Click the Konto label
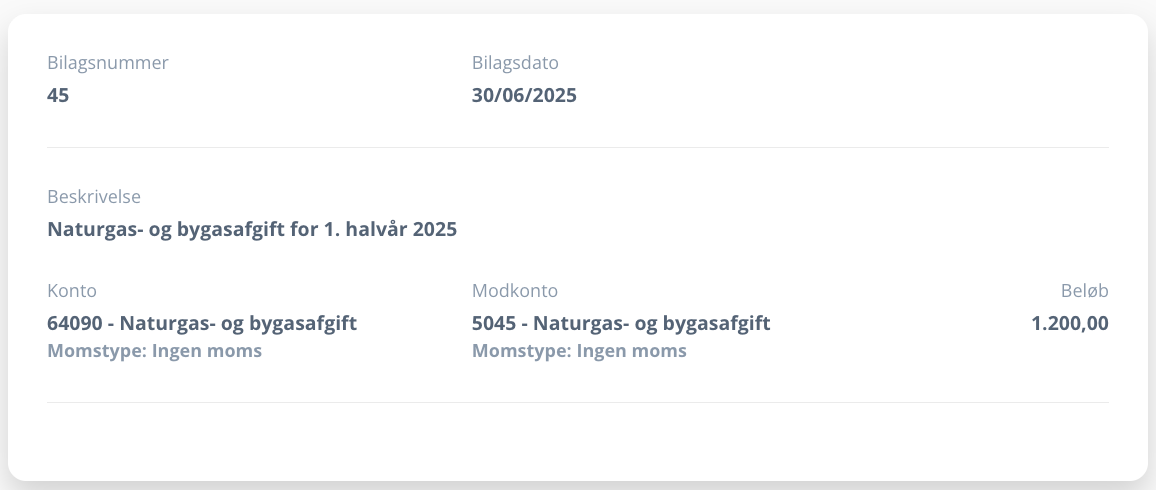This screenshot has height=490, width=1156. pyautogui.click(x=72, y=291)
